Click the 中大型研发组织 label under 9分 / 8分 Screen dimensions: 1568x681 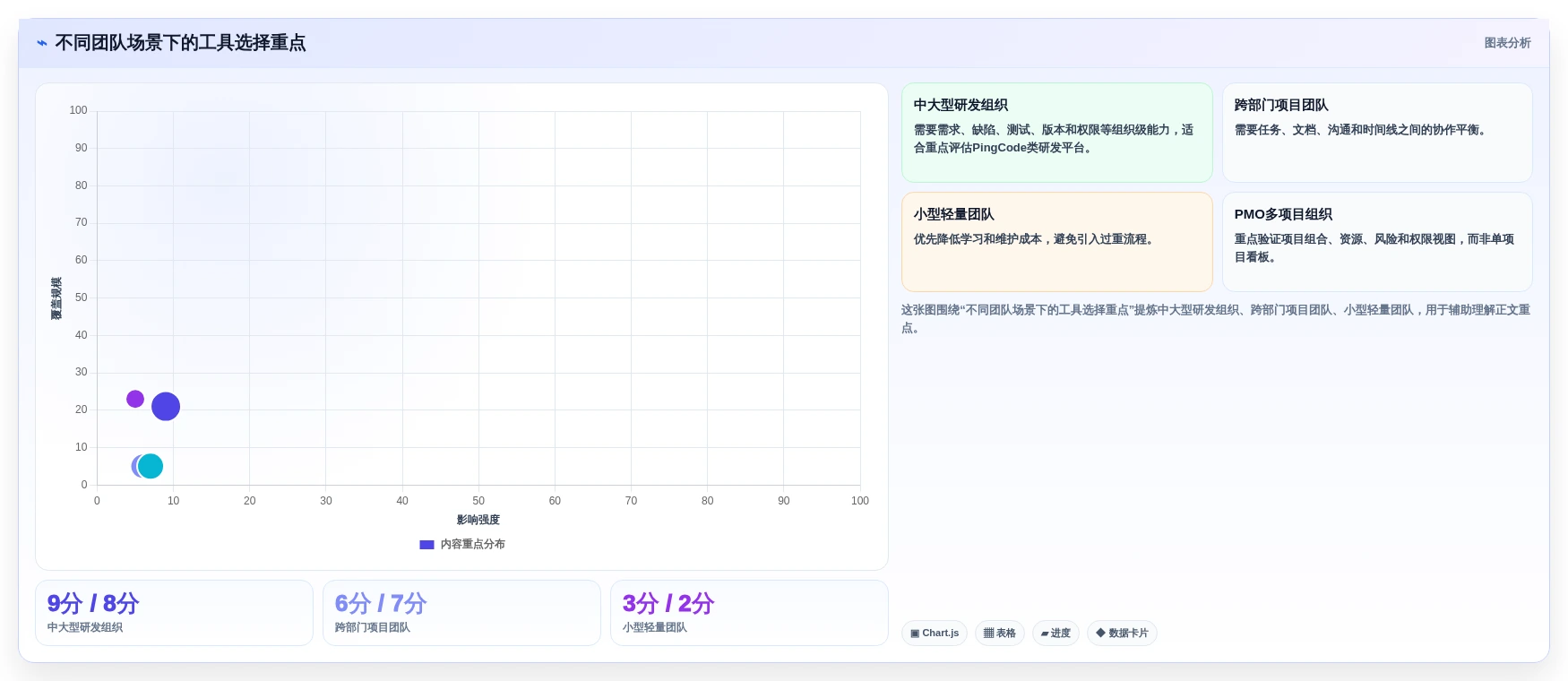(85, 627)
